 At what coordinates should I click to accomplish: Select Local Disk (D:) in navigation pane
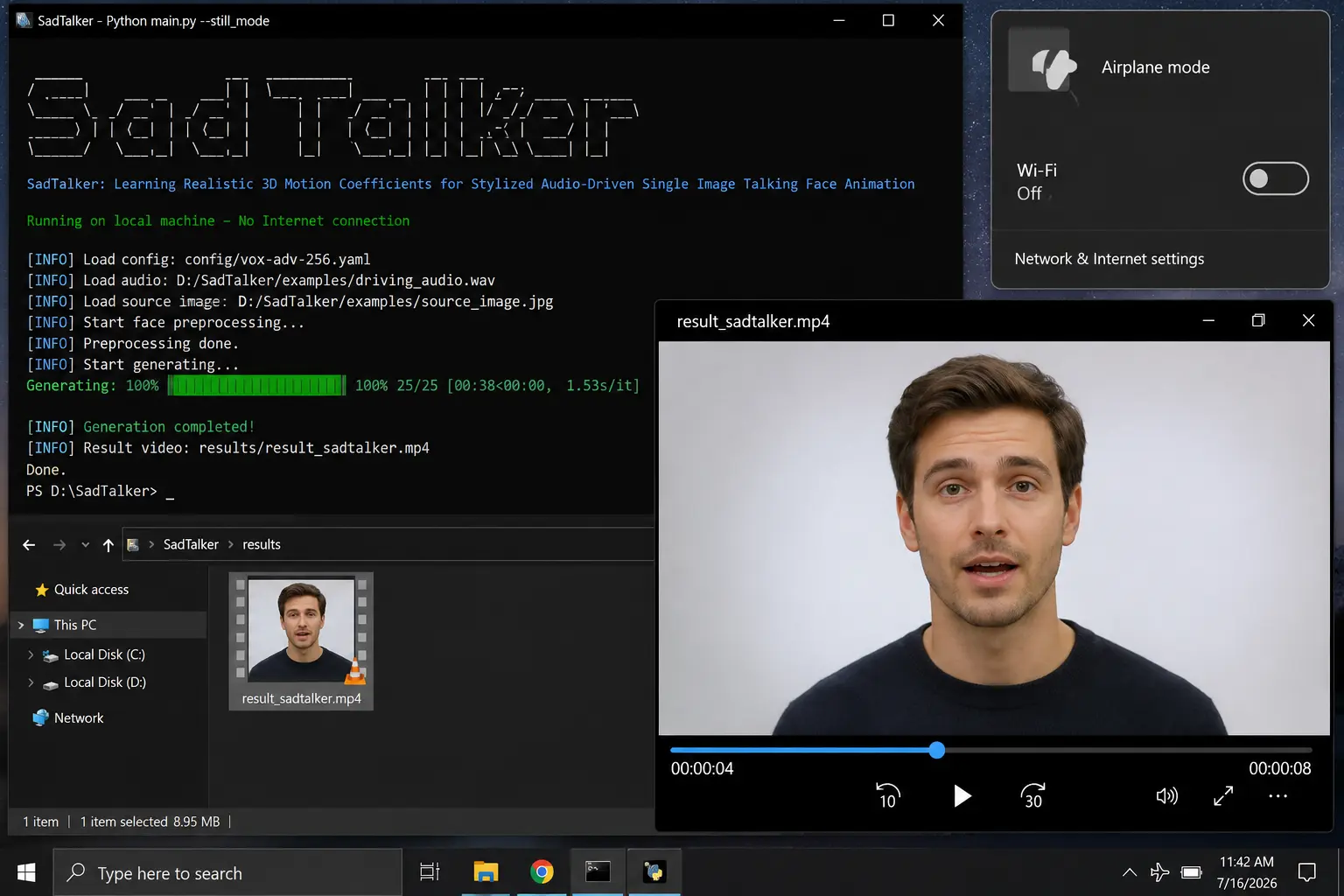click(105, 682)
